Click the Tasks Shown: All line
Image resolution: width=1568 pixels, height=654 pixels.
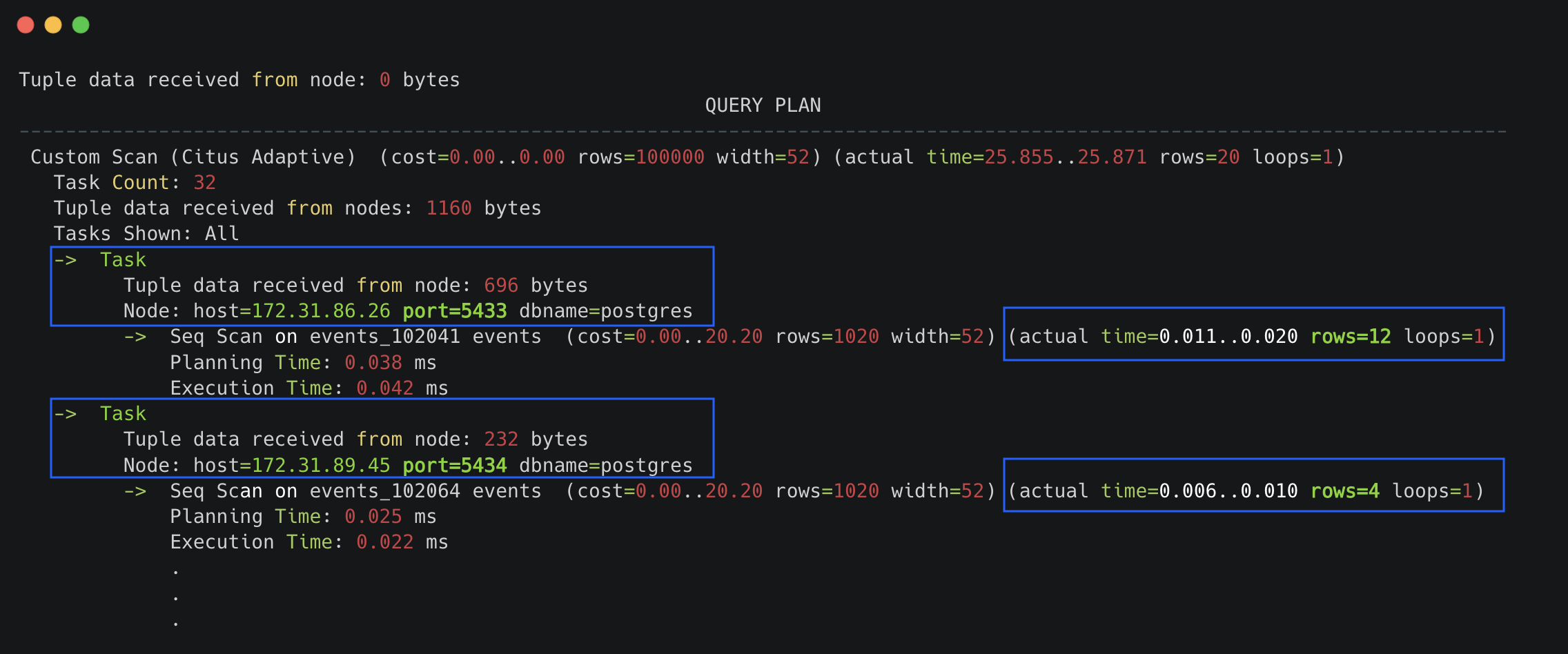[146, 234]
